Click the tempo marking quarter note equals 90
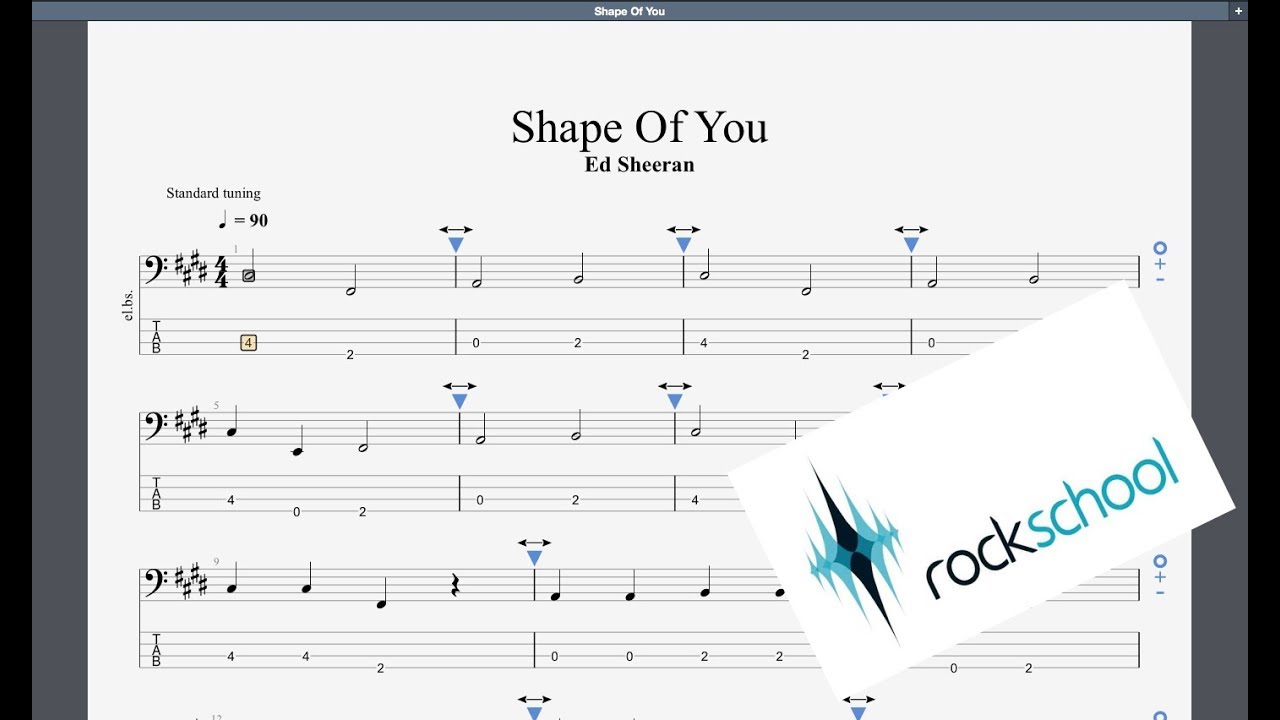1280x720 pixels. [243, 220]
